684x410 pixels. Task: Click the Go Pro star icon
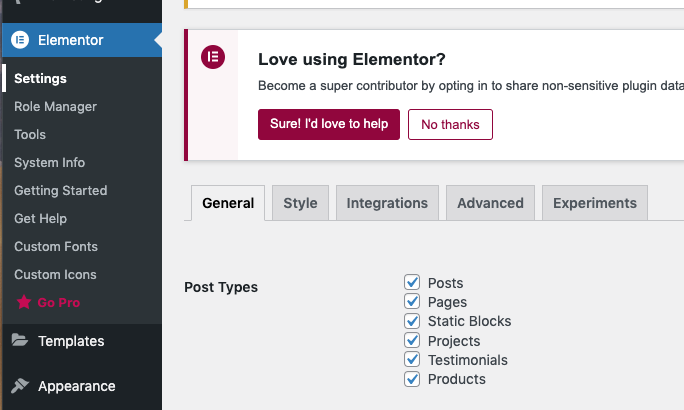pyautogui.click(x=22, y=302)
